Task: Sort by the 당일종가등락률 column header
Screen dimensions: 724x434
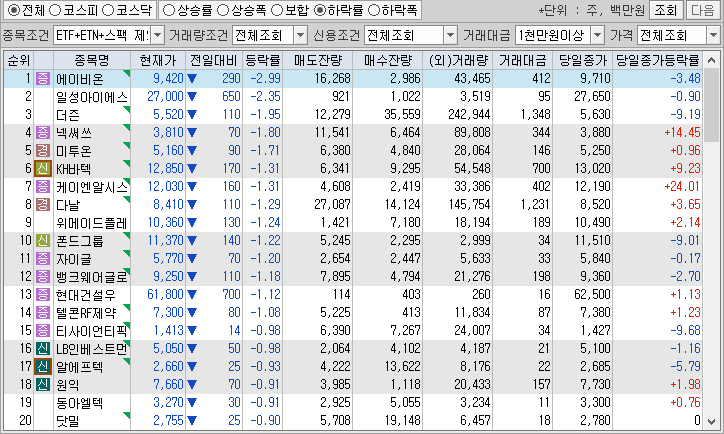Action: point(658,60)
